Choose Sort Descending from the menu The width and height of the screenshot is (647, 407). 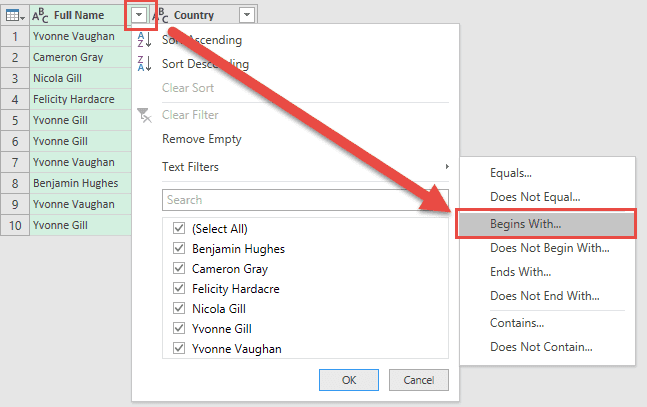coord(205,64)
